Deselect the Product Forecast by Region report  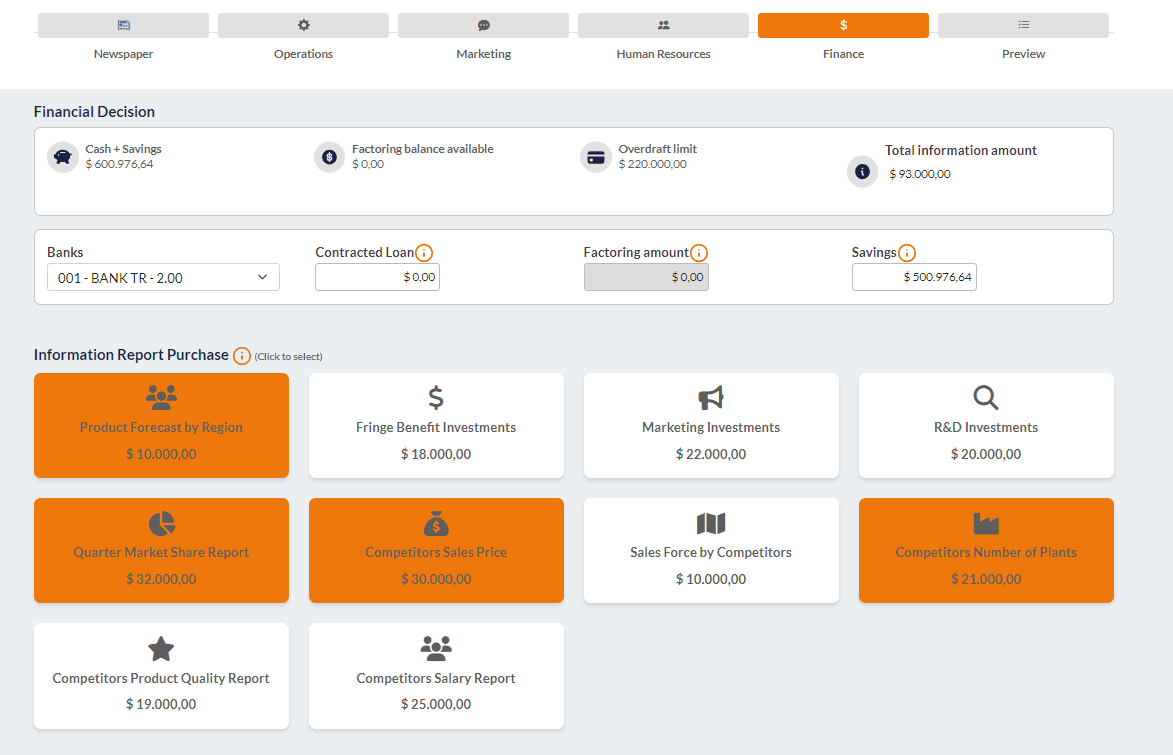click(161, 426)
